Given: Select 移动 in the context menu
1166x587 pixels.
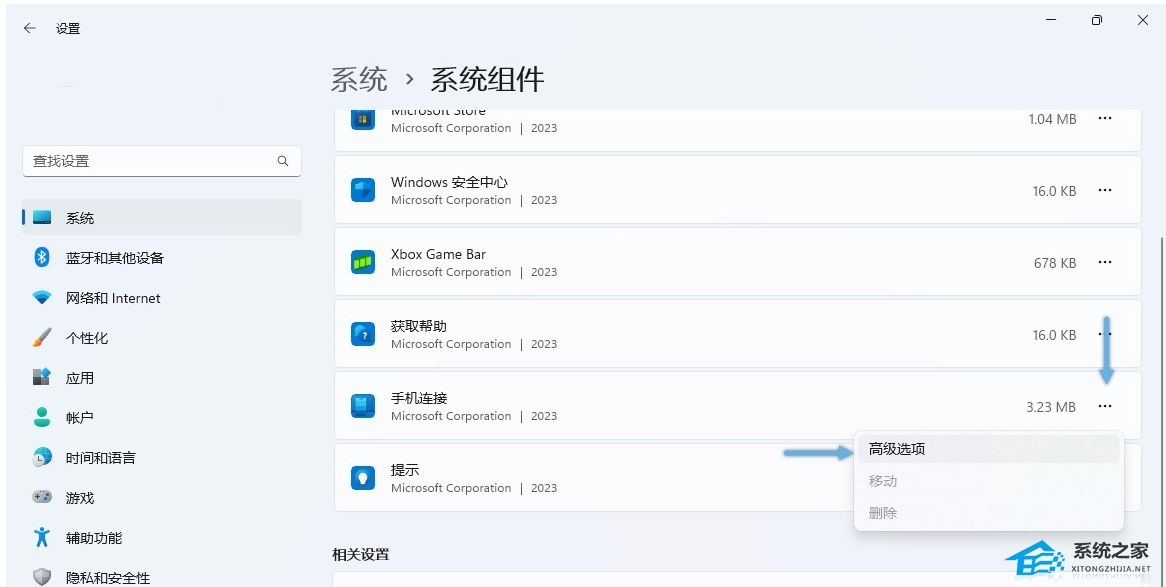Looking at the screenshot, I should click(x=988, y=481).
